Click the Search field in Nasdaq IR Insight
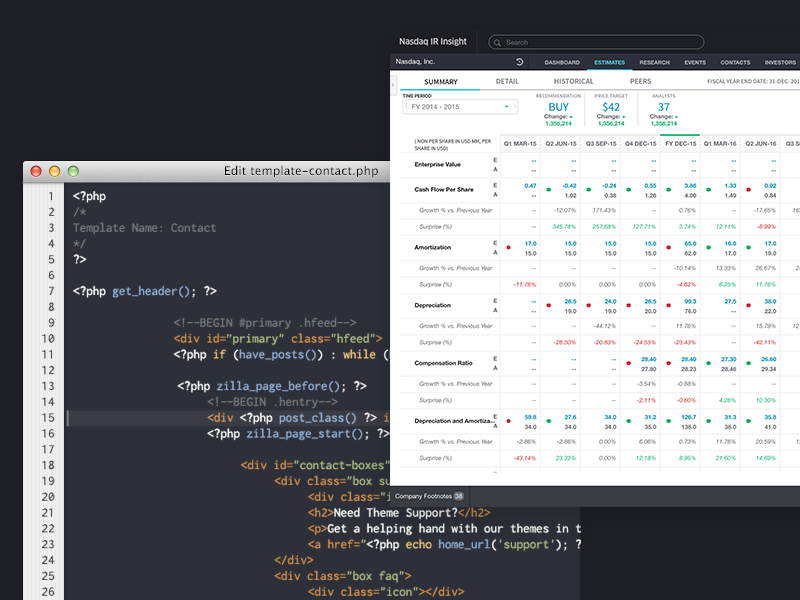The width and height of the screenshot is (800, 600). [x=596, y=42]
